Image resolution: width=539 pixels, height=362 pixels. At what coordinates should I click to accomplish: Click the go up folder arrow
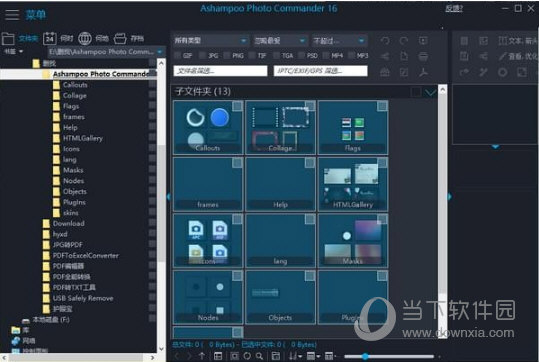pos(202,356)
